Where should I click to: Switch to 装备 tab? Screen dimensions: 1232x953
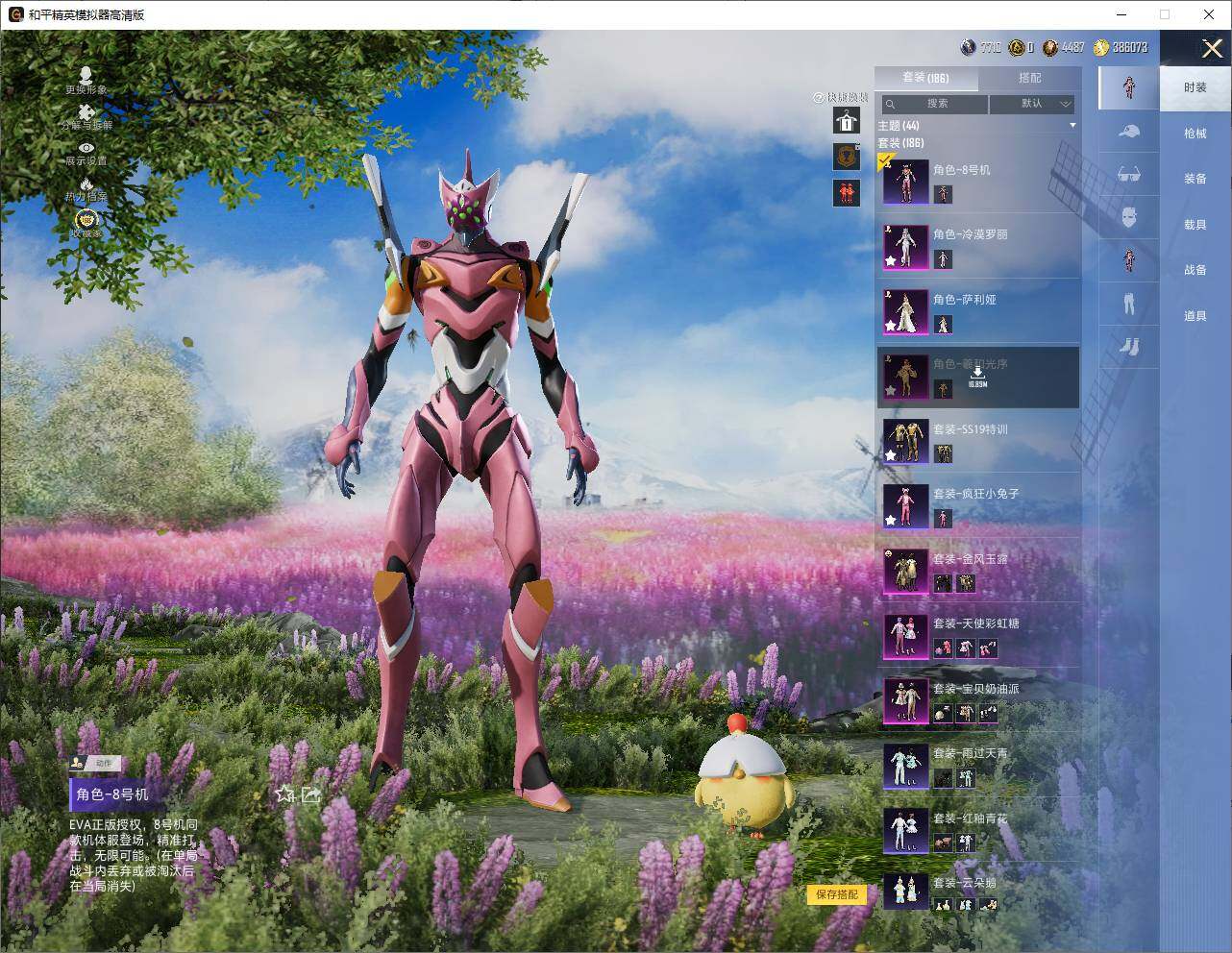click(x=1195, y=179)
